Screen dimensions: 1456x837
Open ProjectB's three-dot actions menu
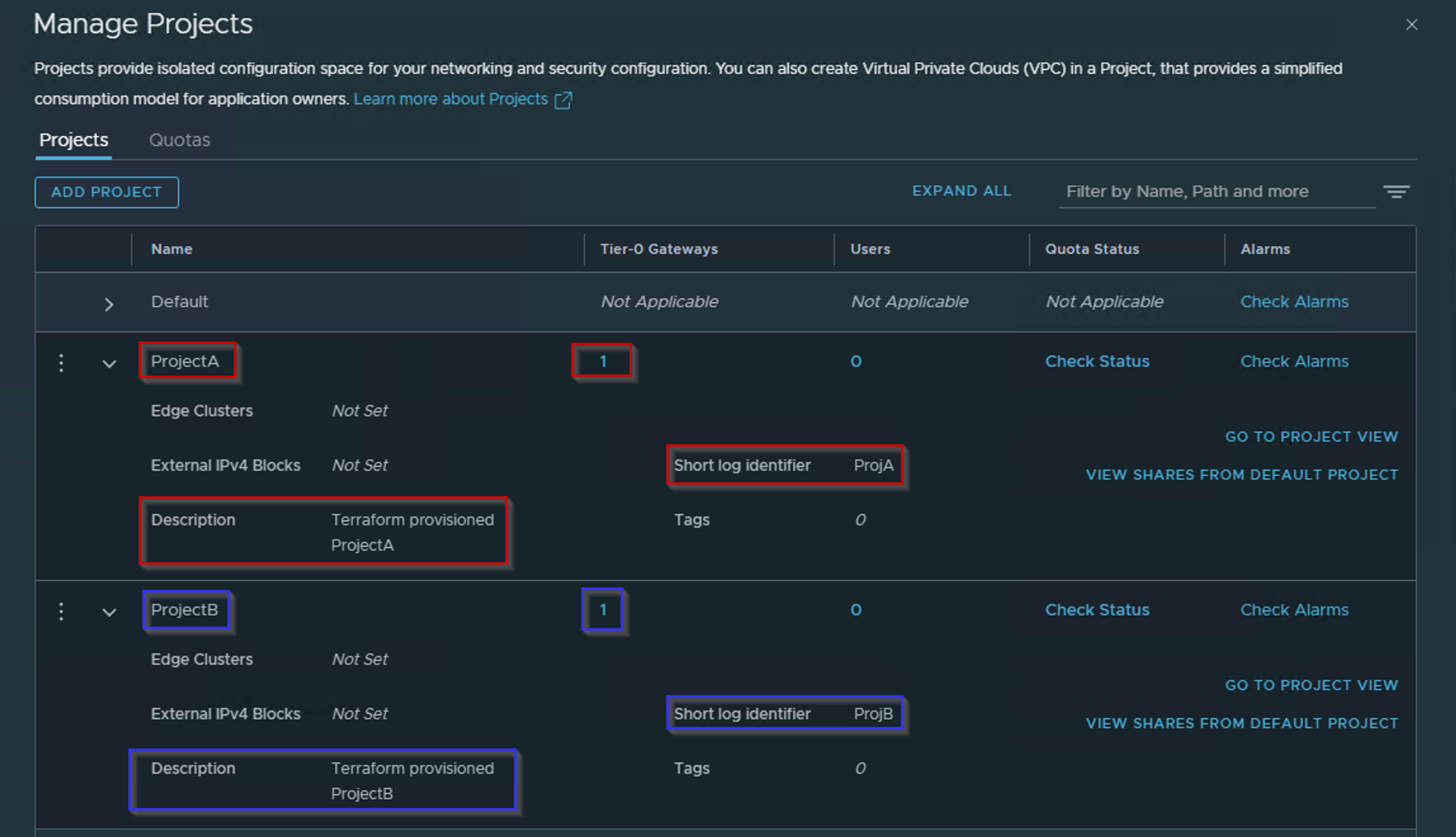pos(61,611)
